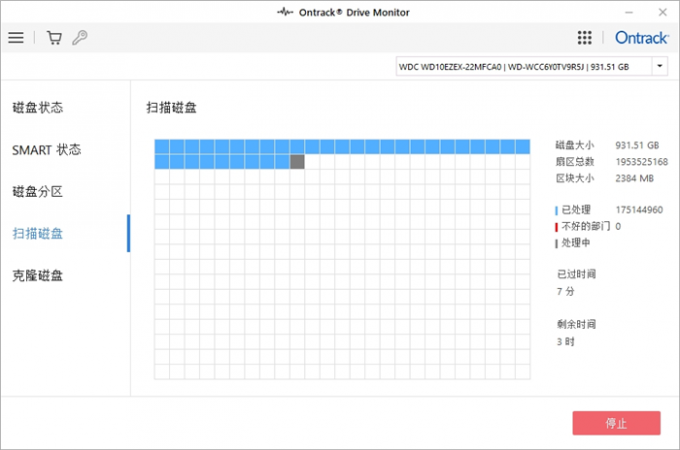Click the shopping cart icon
This screenshot has height=450, width=680.
pos(54,38)
